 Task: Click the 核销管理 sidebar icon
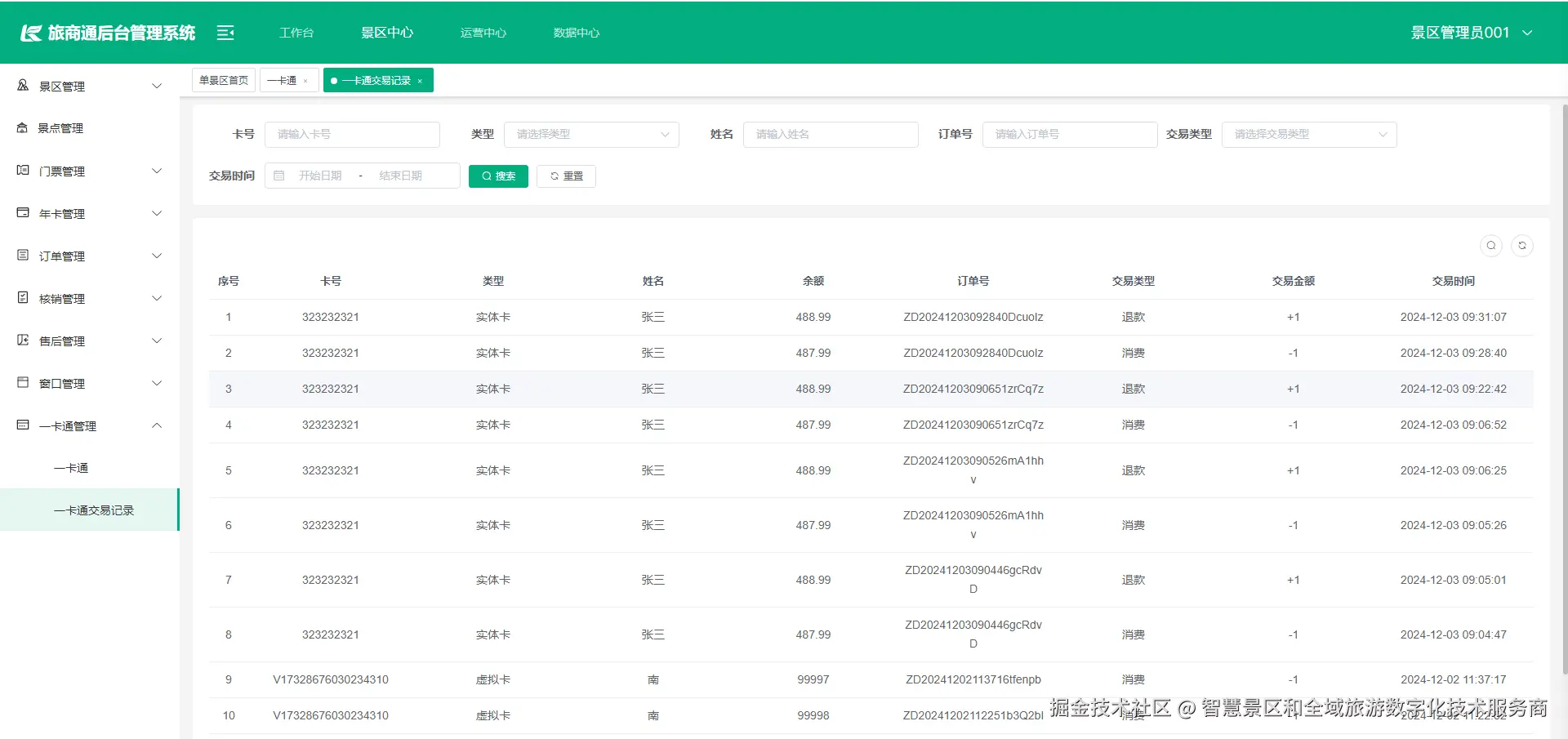(x=23, y=297)
